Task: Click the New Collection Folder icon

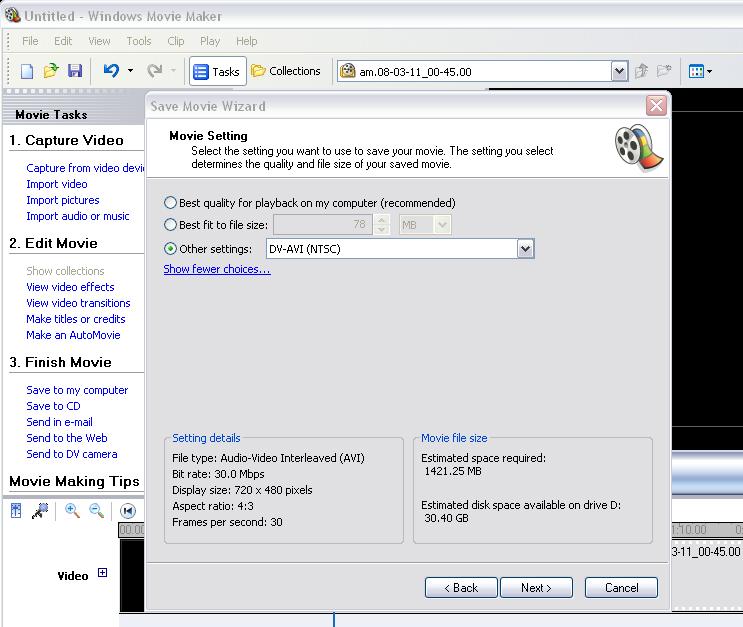Action: (664, 71)
